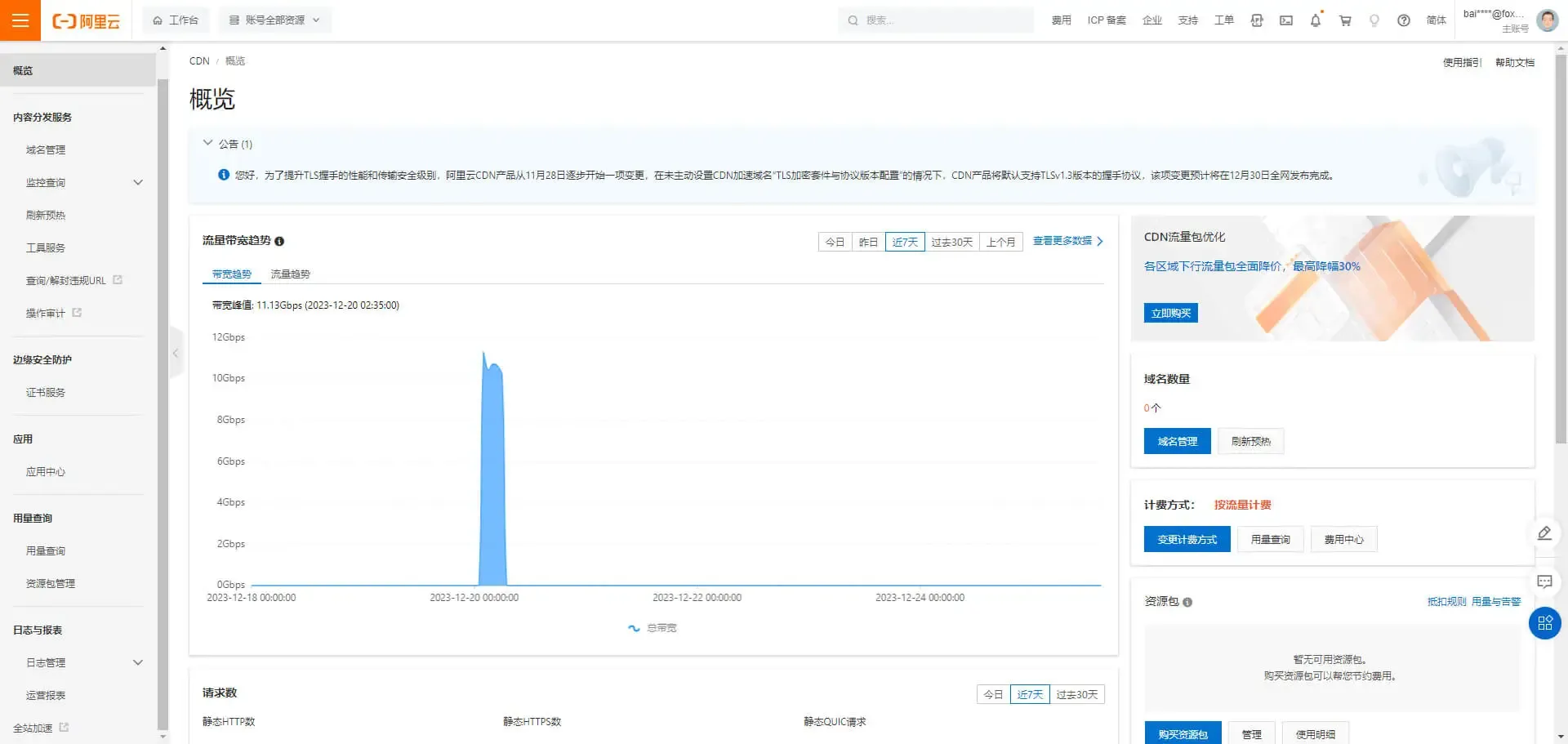Click info icon next to 流量带宽趋势
Screen dimensions: 1568x744
click(x=279, y=241)
